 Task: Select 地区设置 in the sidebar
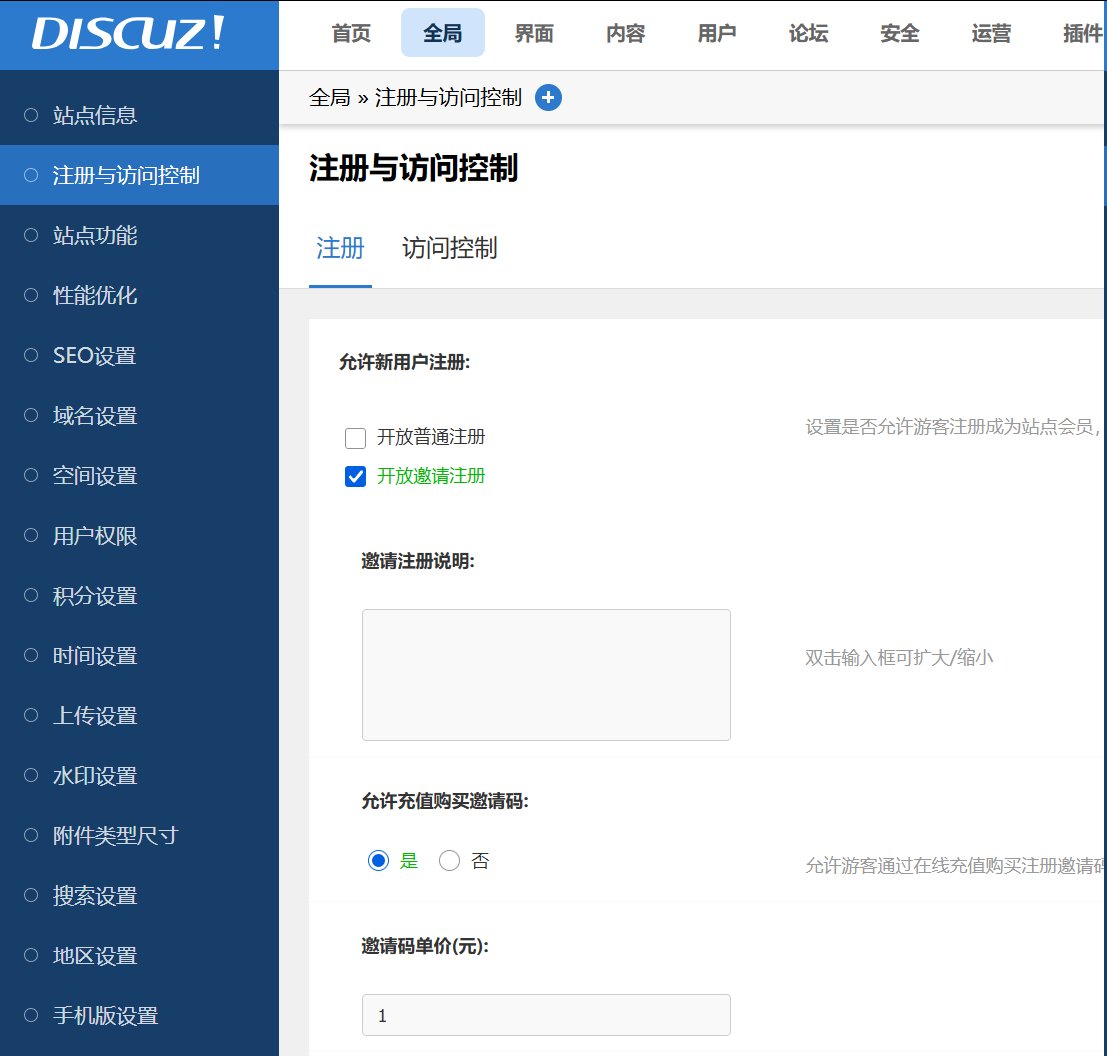[94, 955]
